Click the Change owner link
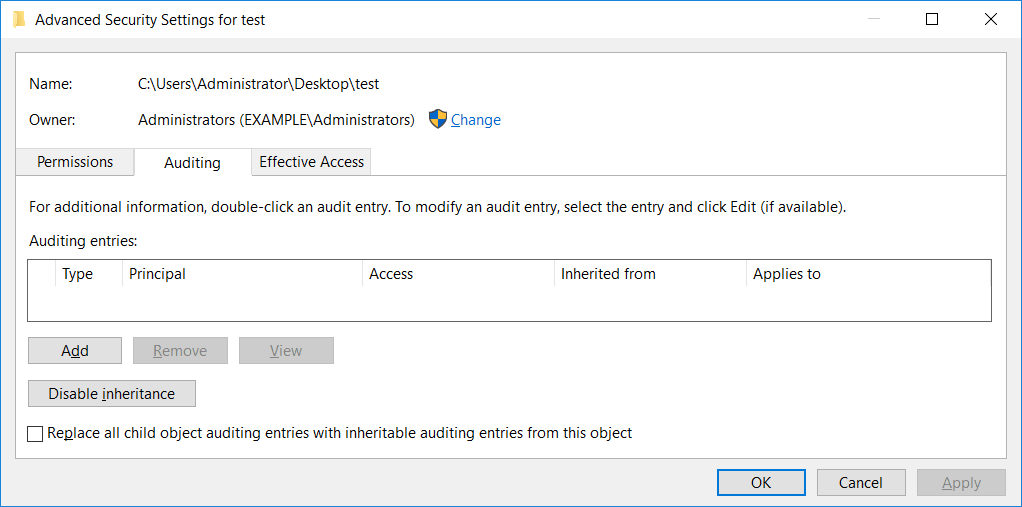Screen dimensions: 1022x507 click(x=476, y=120)
